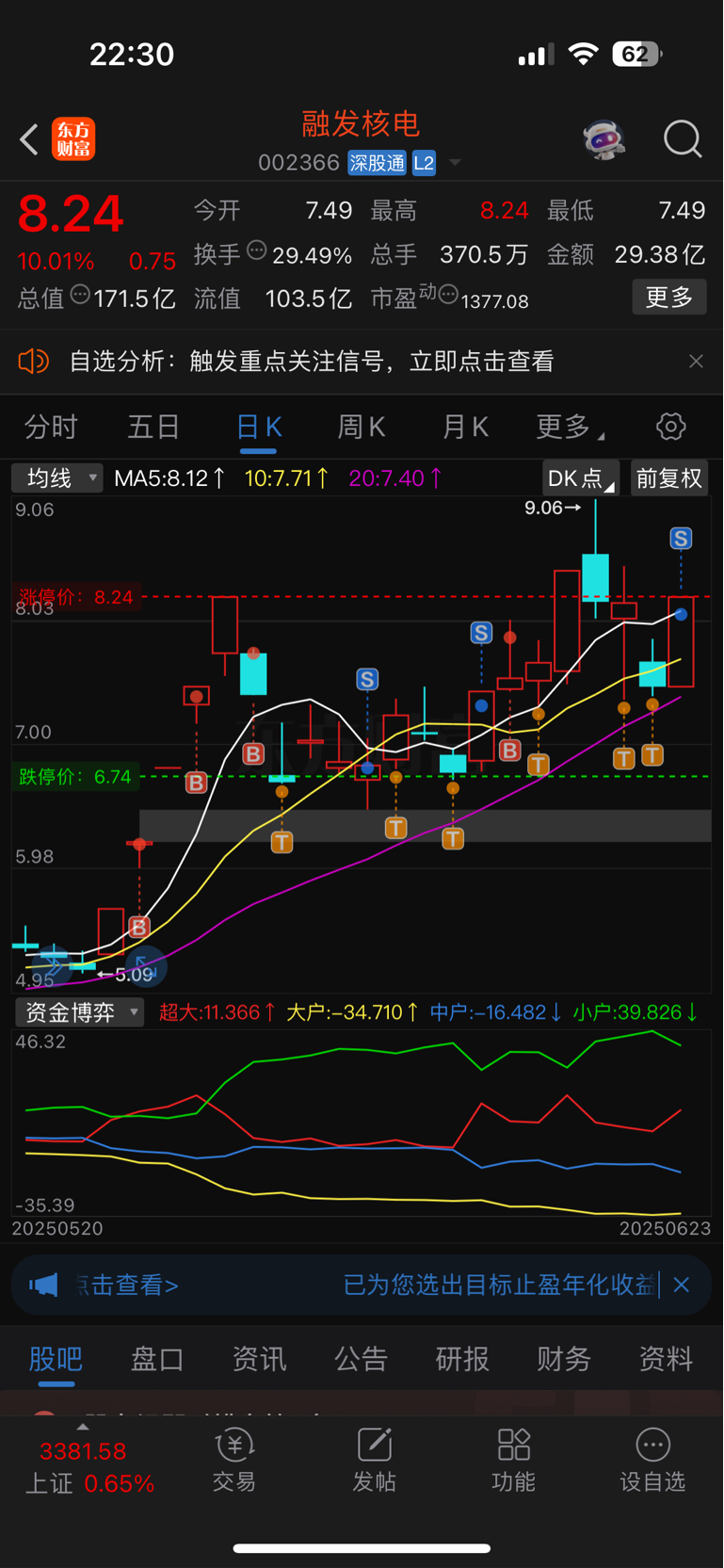
Task: Tap the 深股通 badge
Action: coord(377,163)
